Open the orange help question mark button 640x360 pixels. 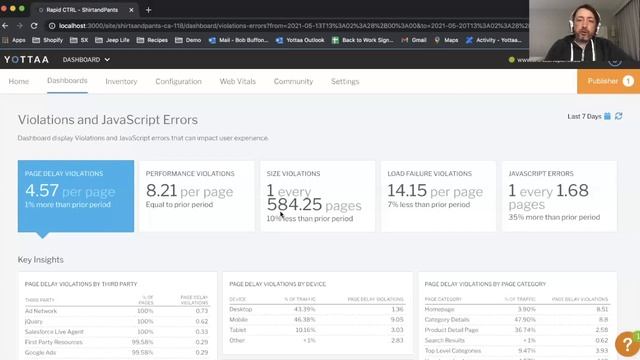click(x=627, y=344)
